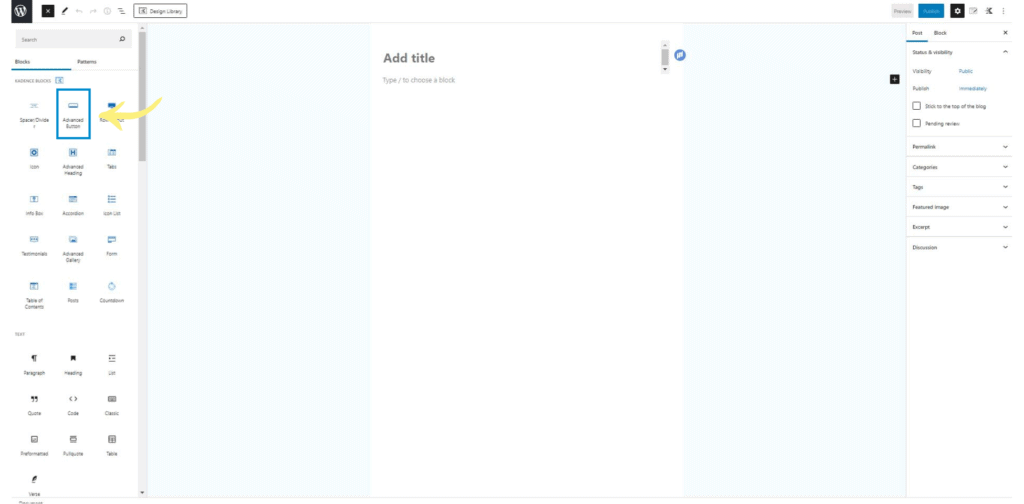This screenshot has height=504, width=1024.
Task: Select the pencil Tools icon
Action: (x=64, y=11)
